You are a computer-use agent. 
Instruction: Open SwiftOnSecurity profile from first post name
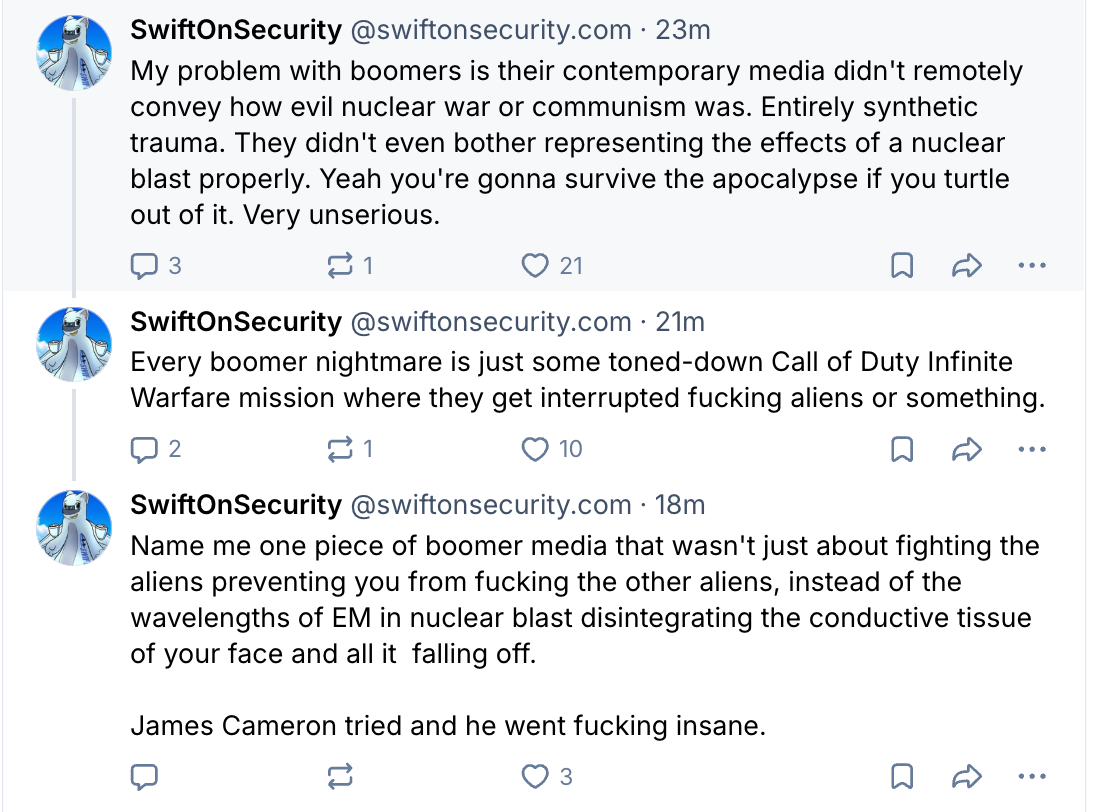click(x=236, y=30)
